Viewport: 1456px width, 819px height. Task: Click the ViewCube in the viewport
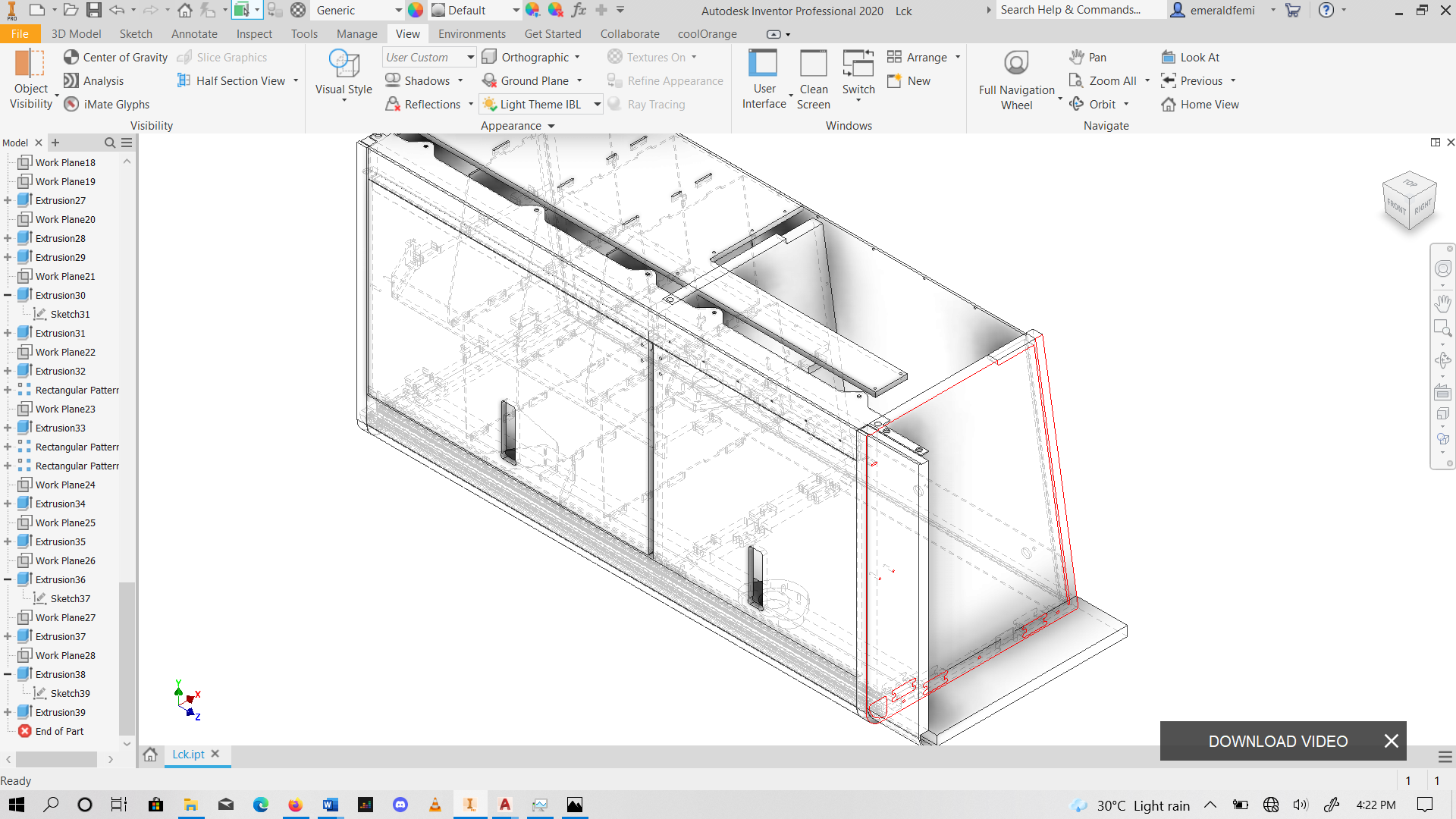click(x=1410, y=200)
